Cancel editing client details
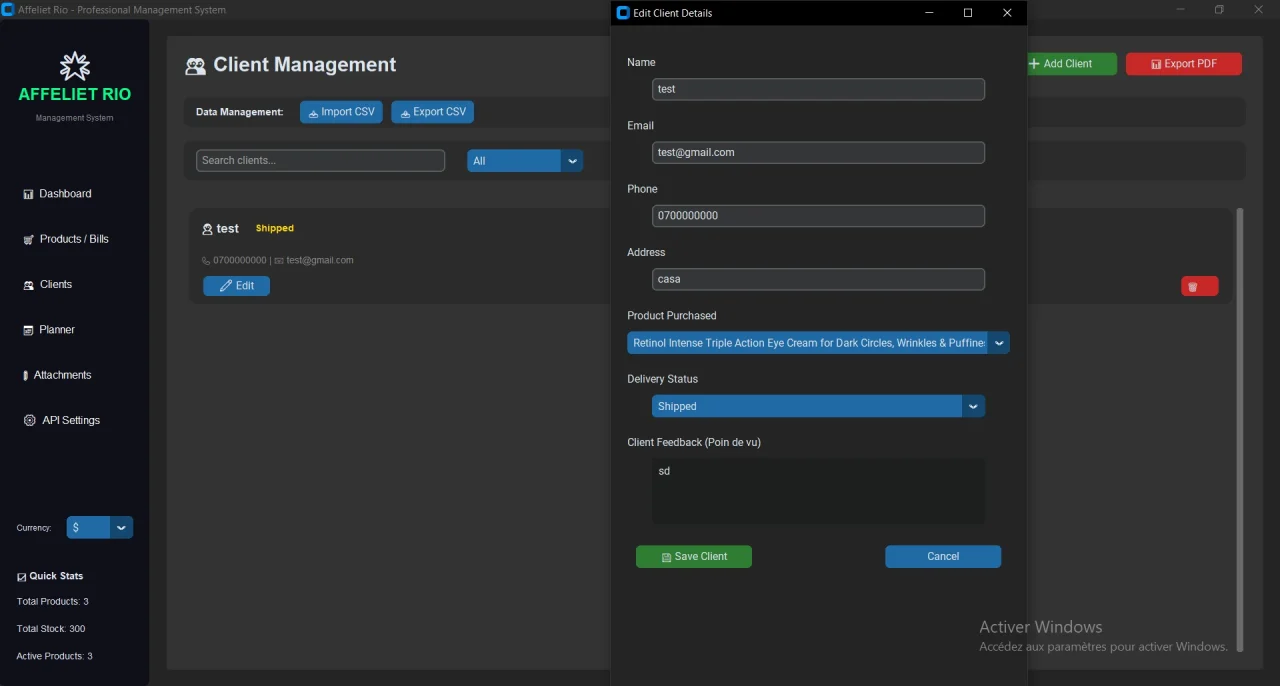 943,557
